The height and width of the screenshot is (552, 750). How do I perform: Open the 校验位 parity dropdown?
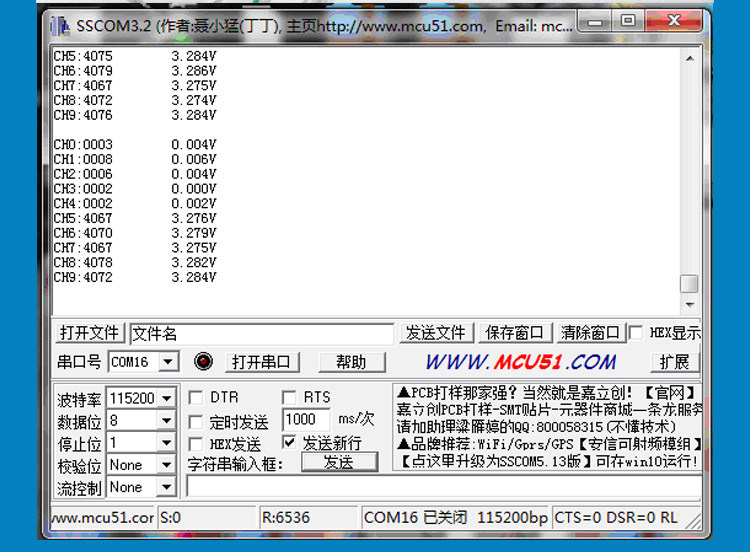coord(166,465)
